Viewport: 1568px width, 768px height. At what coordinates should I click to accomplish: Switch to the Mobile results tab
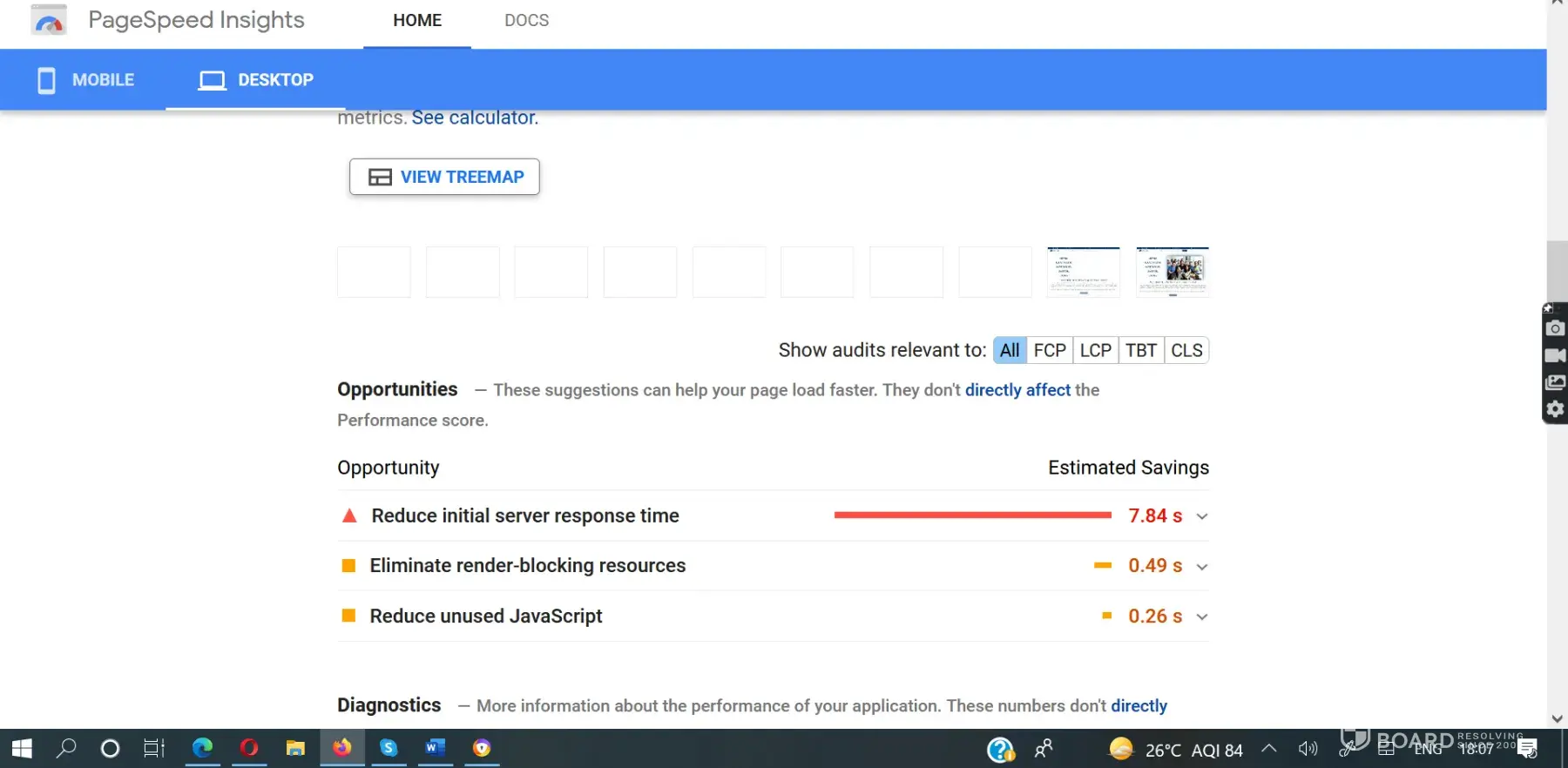(85, 80)
